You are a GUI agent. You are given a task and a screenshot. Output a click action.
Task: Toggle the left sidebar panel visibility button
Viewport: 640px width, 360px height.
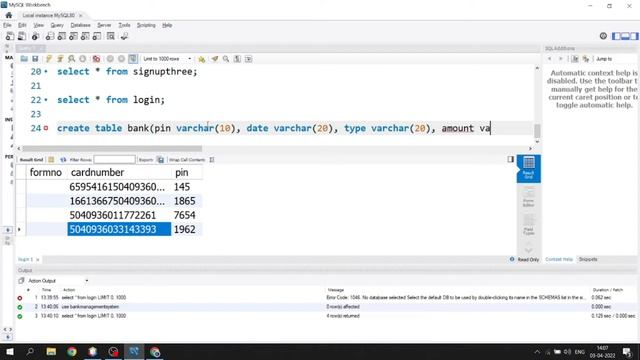click(616, 36)
